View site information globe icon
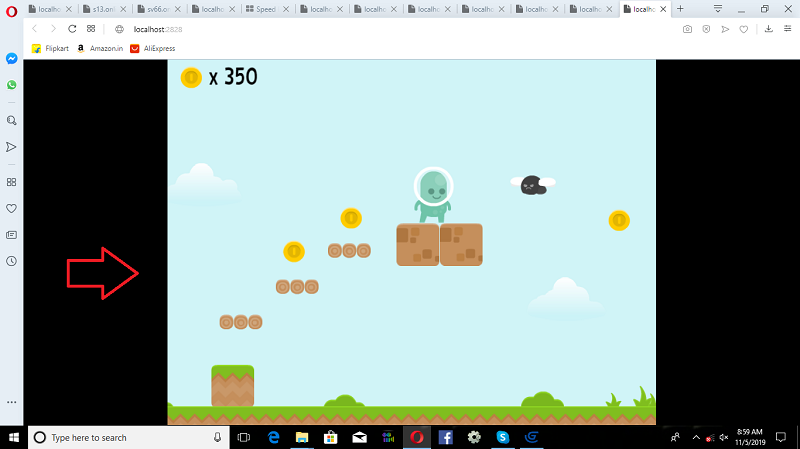This screenshot has height=449, width=800. click(x=119, y=30)
